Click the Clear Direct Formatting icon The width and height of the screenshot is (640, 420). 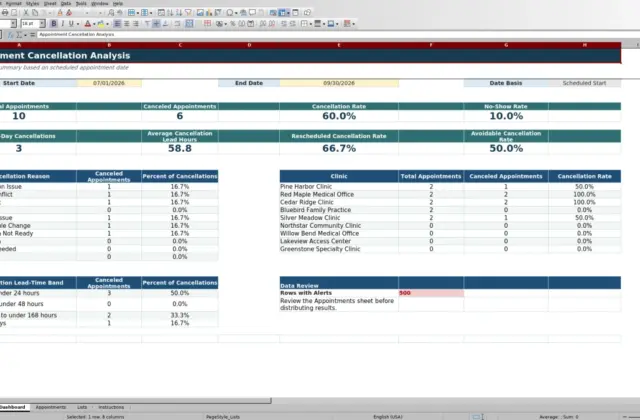[69, 13]
